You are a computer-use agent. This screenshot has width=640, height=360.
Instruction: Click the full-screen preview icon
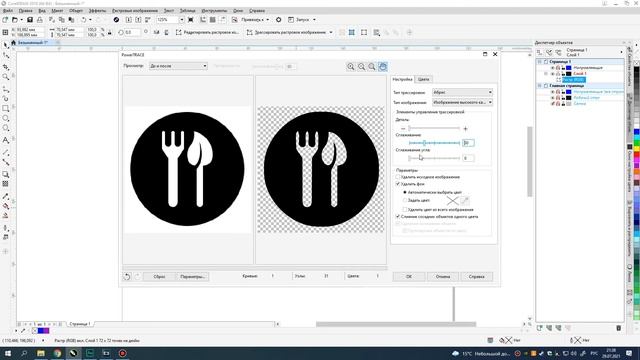coord(191,20)
